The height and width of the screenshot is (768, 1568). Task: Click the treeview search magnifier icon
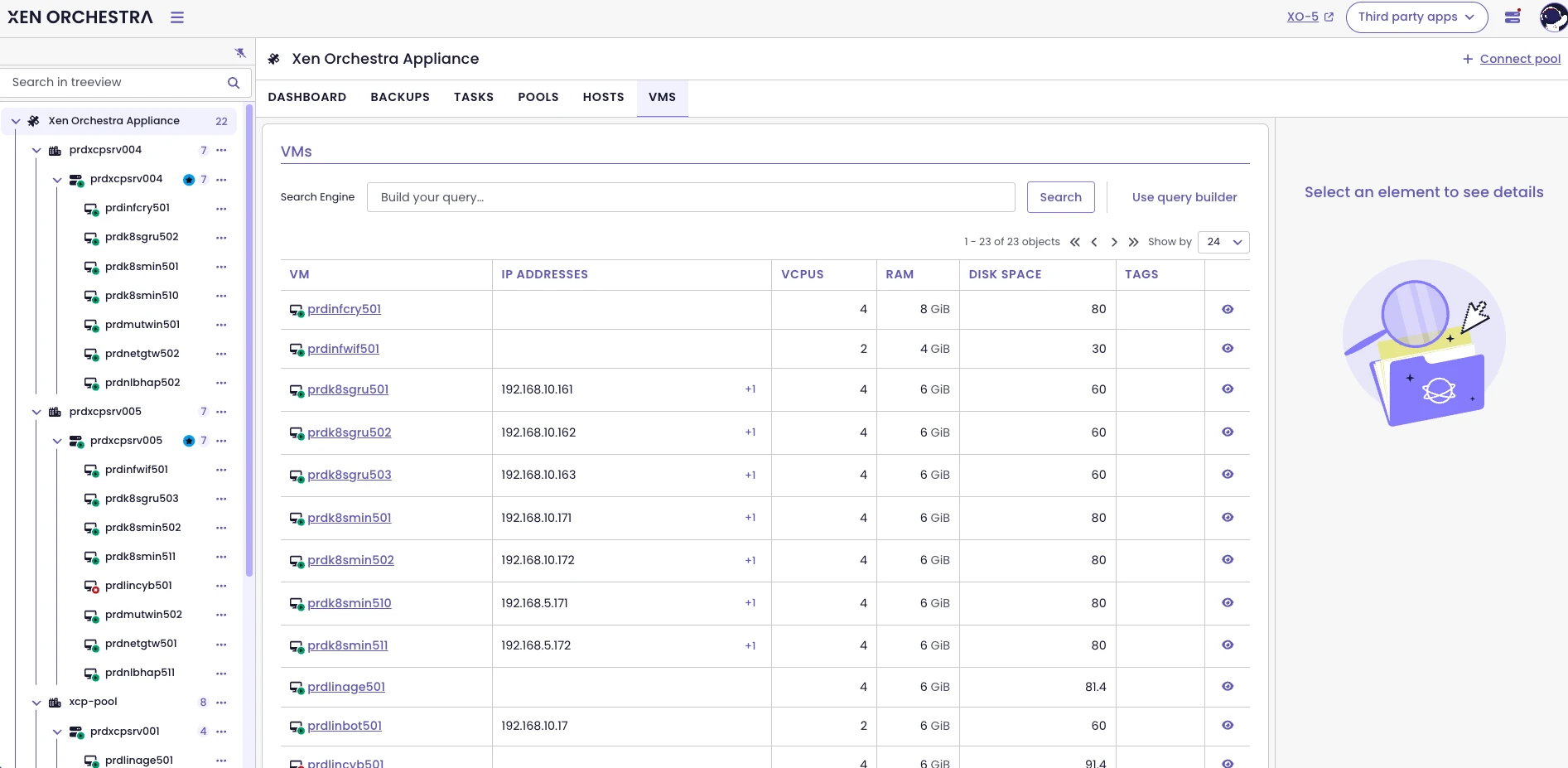point(234,83)
